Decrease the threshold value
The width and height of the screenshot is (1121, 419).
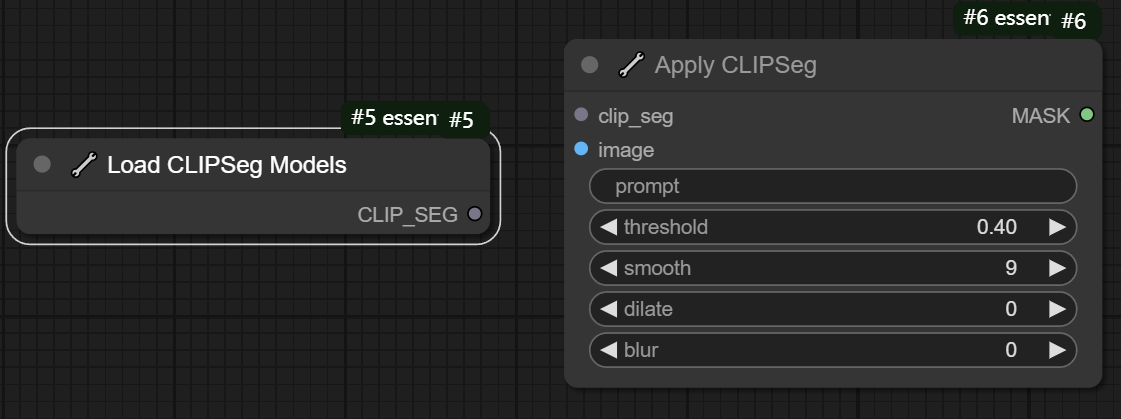(607, 227)
